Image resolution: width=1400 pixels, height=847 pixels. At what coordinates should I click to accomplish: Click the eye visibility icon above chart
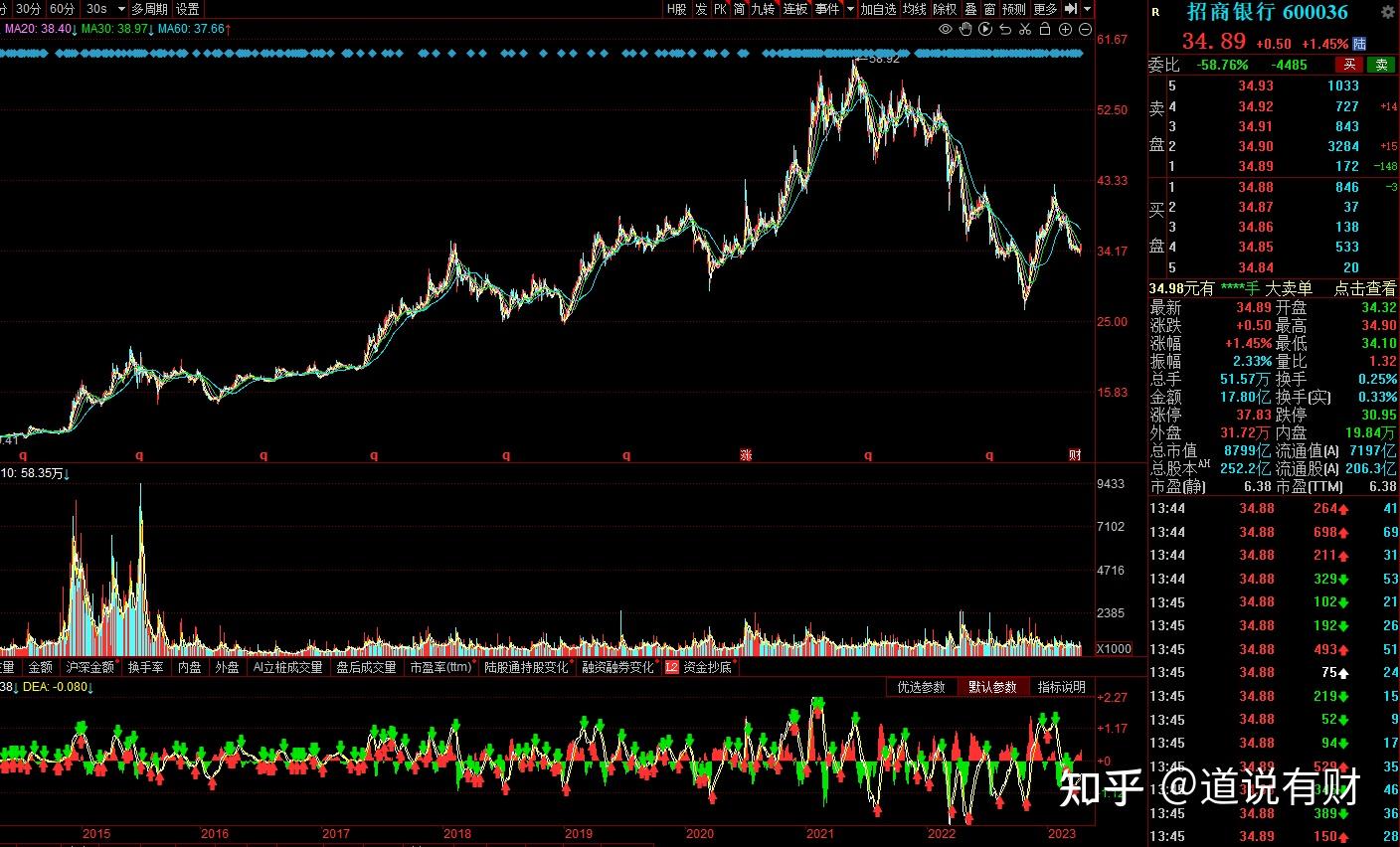946,29
